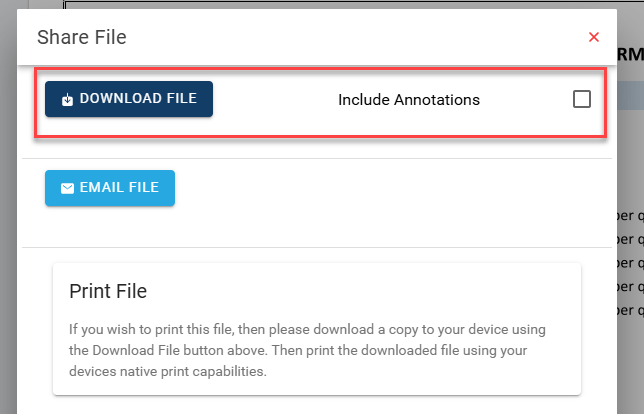Click blank area between Download File and Include Annotations
The image size is (644, 414).
coord(275,99)
